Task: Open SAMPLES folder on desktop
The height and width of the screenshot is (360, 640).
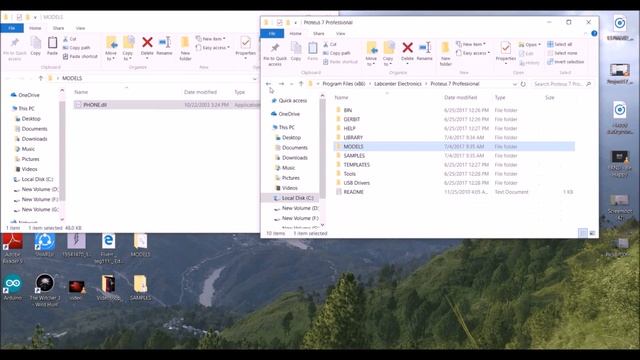Action: pos(140,288)
